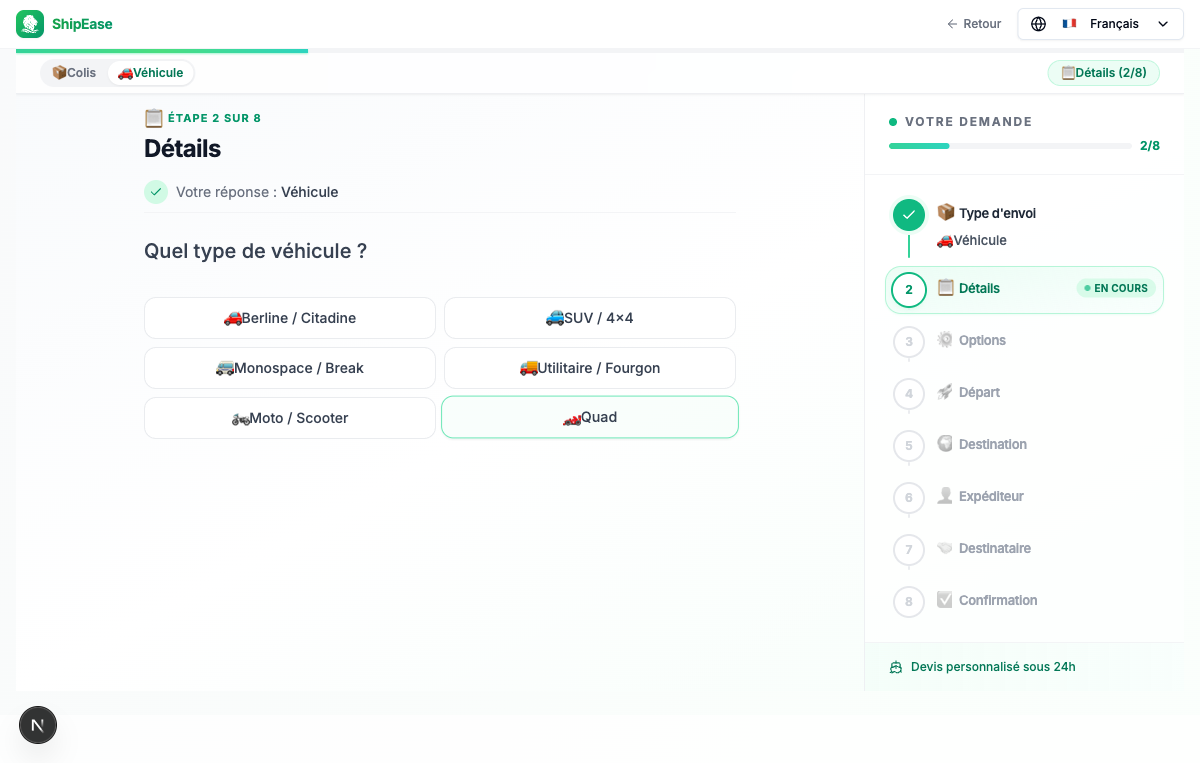The height and width of the screenshot is (763, 1200).
Task: Click the globe icon beside Destination
Action: click(x=945, y=444)
